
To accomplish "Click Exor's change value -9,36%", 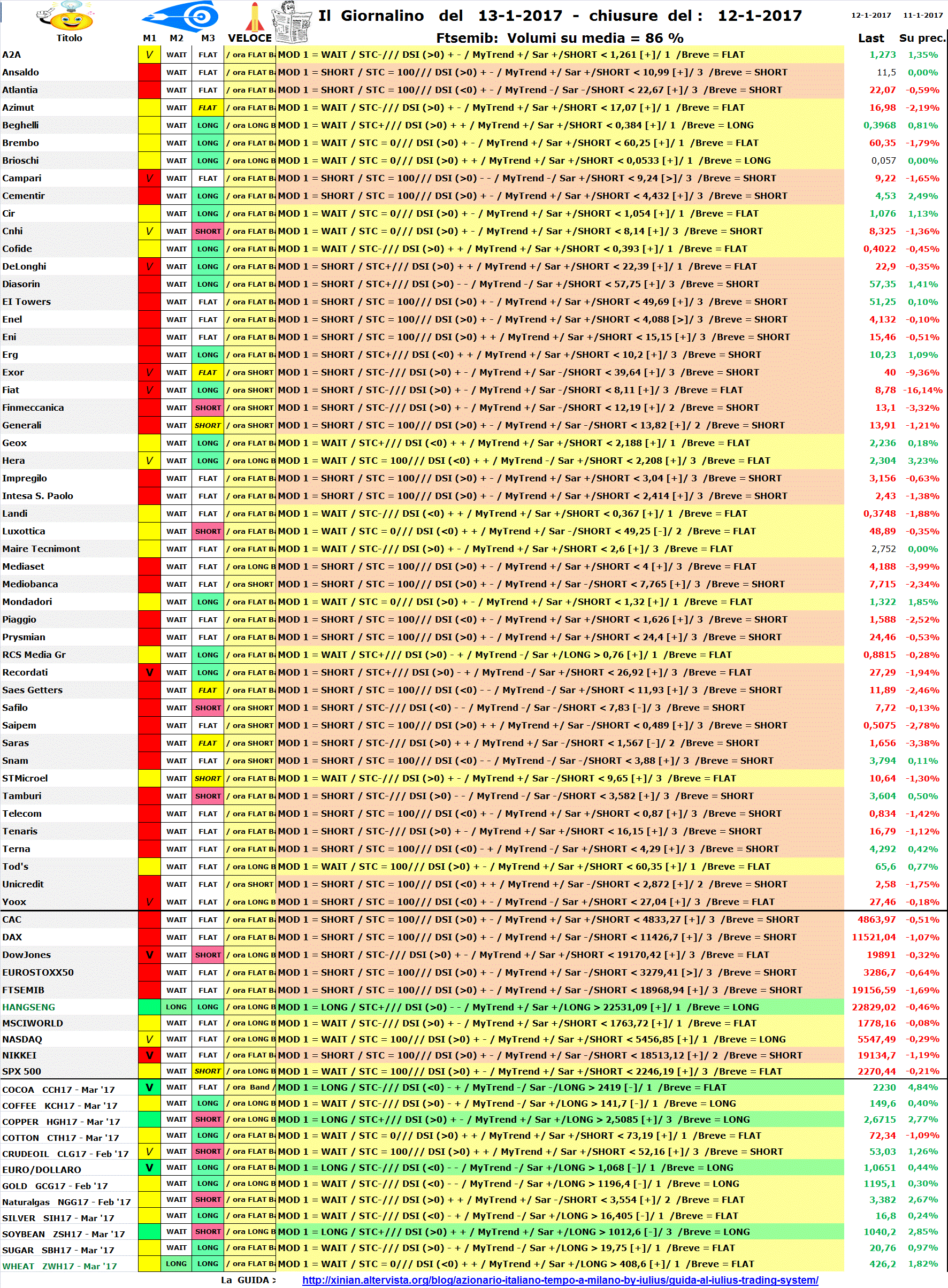I will pyautogui.click(x=923, y=372).
